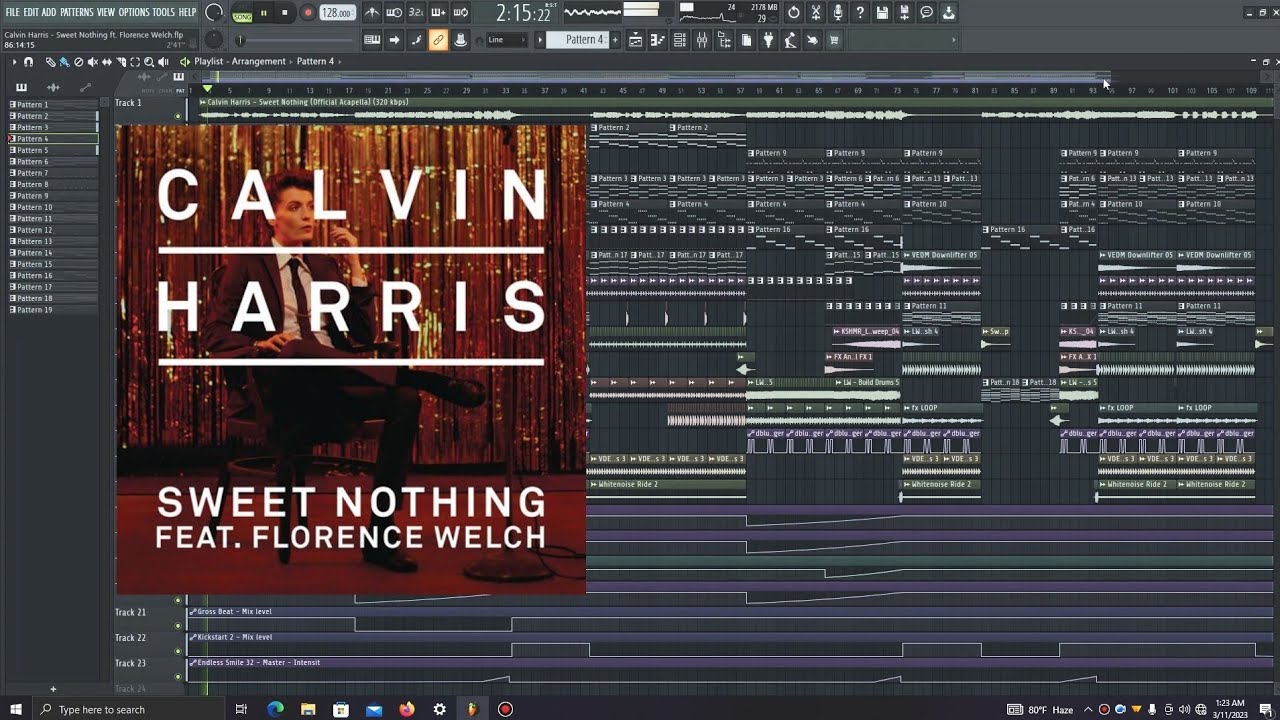
Task: Toggle loop recording icon
Action: 460,13
